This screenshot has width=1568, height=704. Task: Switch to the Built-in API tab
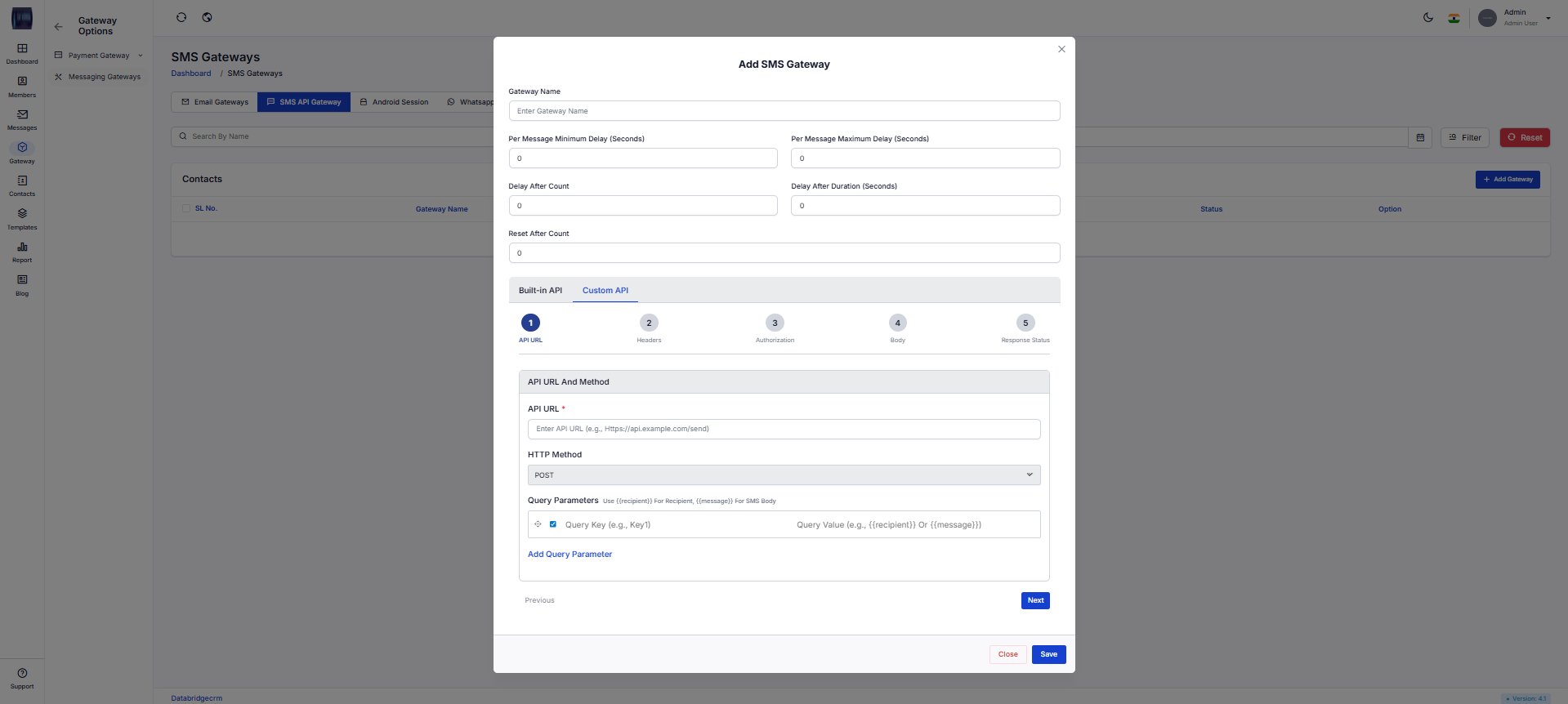click(x=540, y=291)
